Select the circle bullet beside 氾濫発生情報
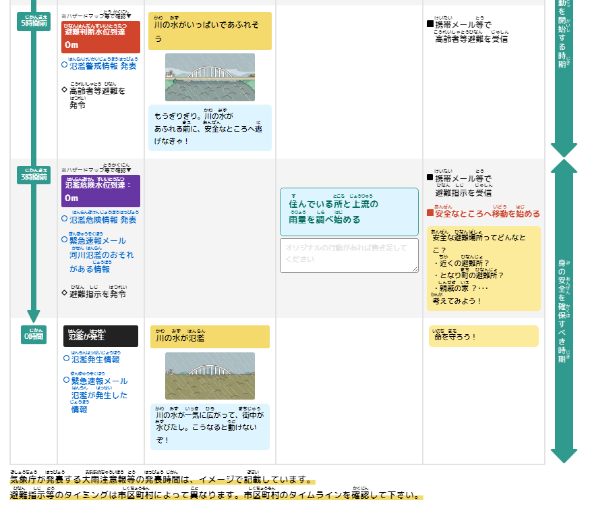Image resolution: width=590 pixels, height=513 pixels. (x=66, y=358)
